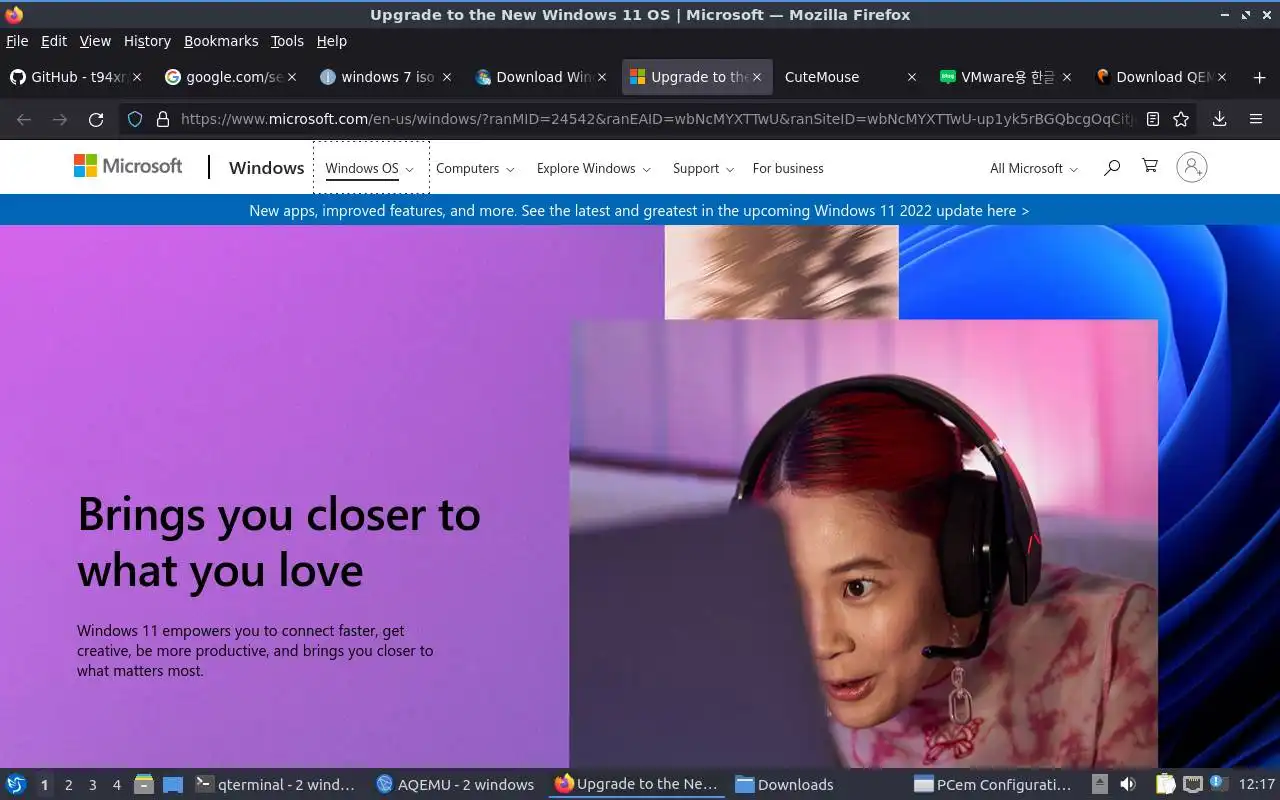Open qterminal in the taskbar
The image size is (1280, 800).
pyautogui.click(x=277, y=784)
